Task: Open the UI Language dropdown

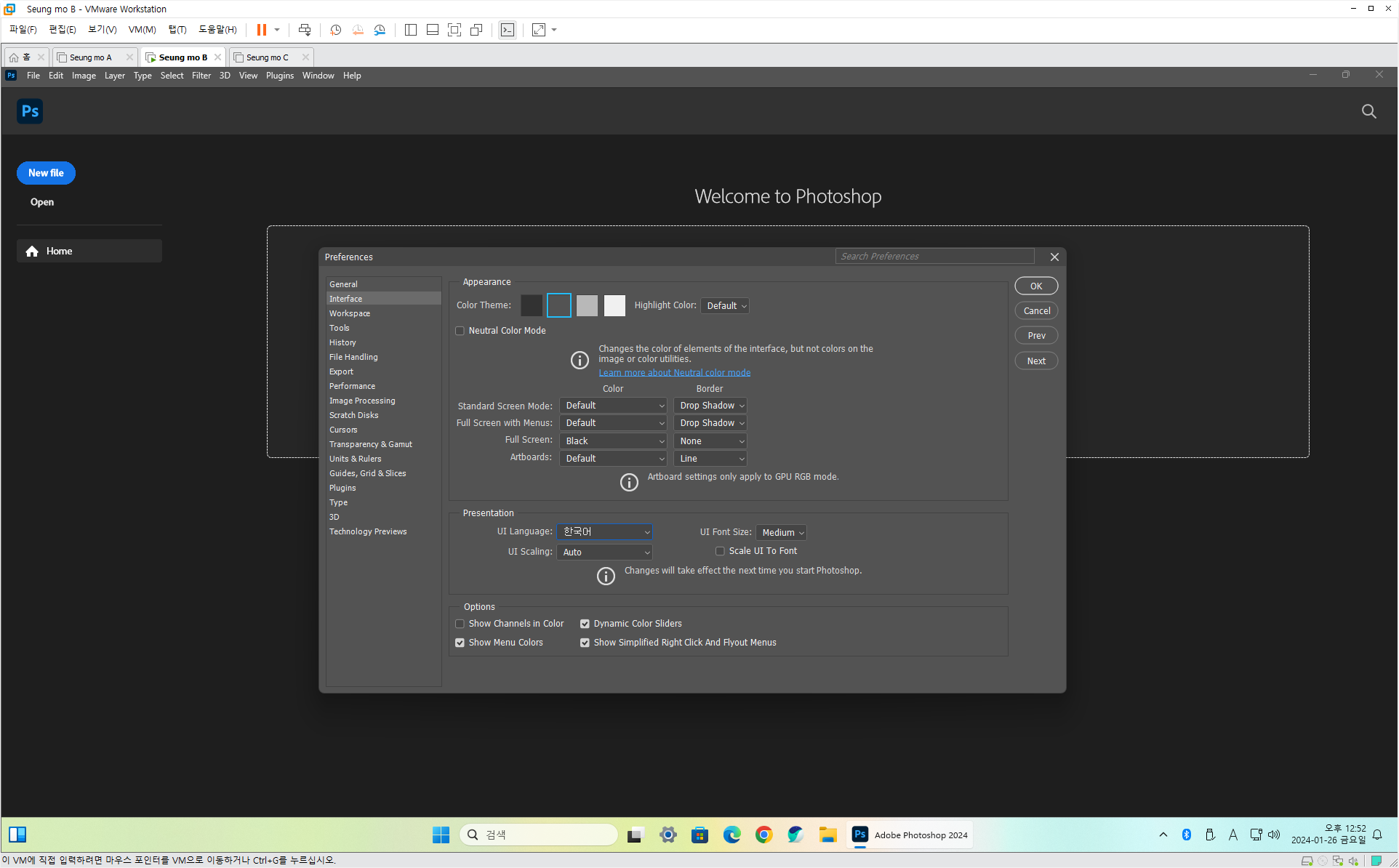Action: point(604,532)
